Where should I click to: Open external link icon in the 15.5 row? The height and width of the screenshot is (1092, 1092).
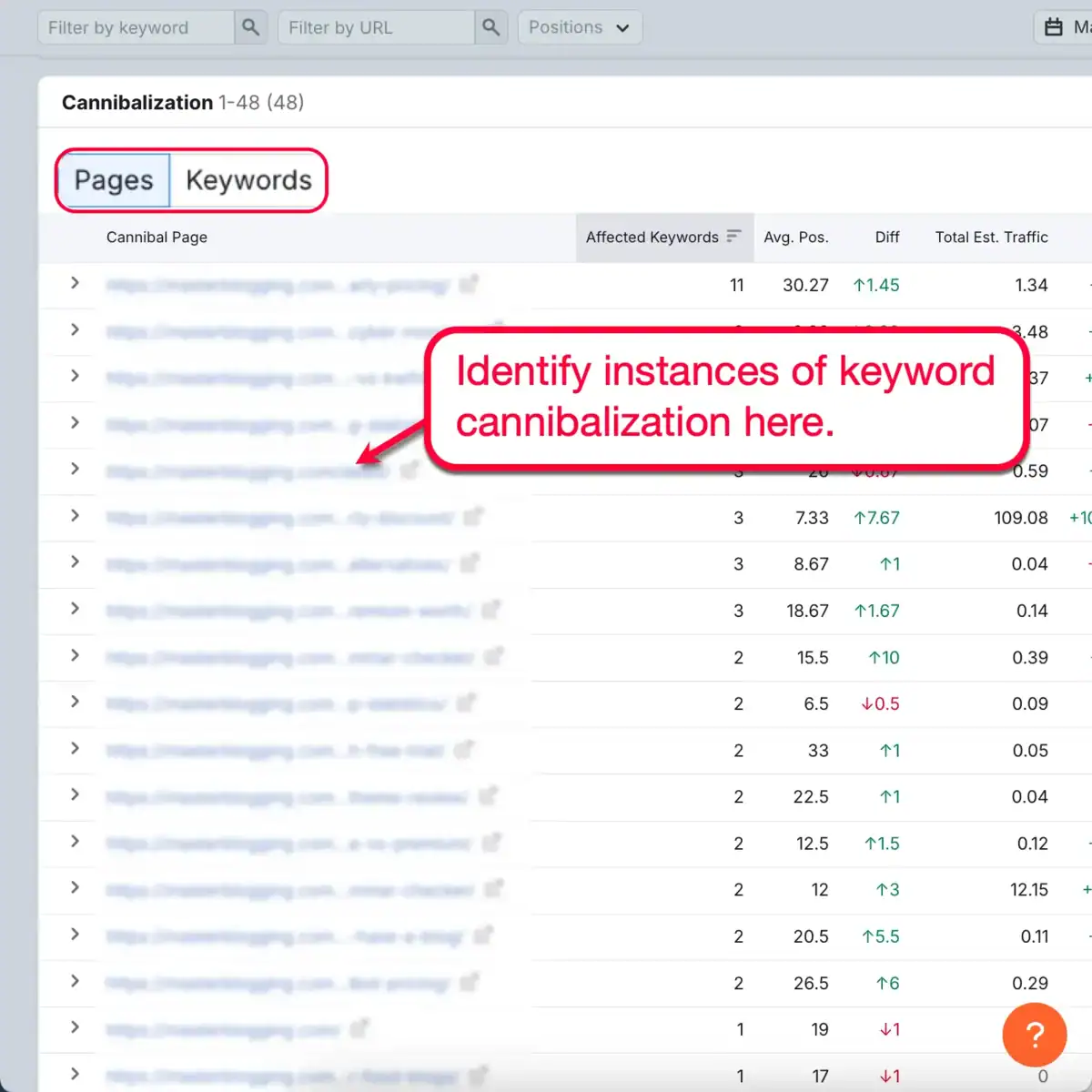pyautogui.click(x=493, y=656)
